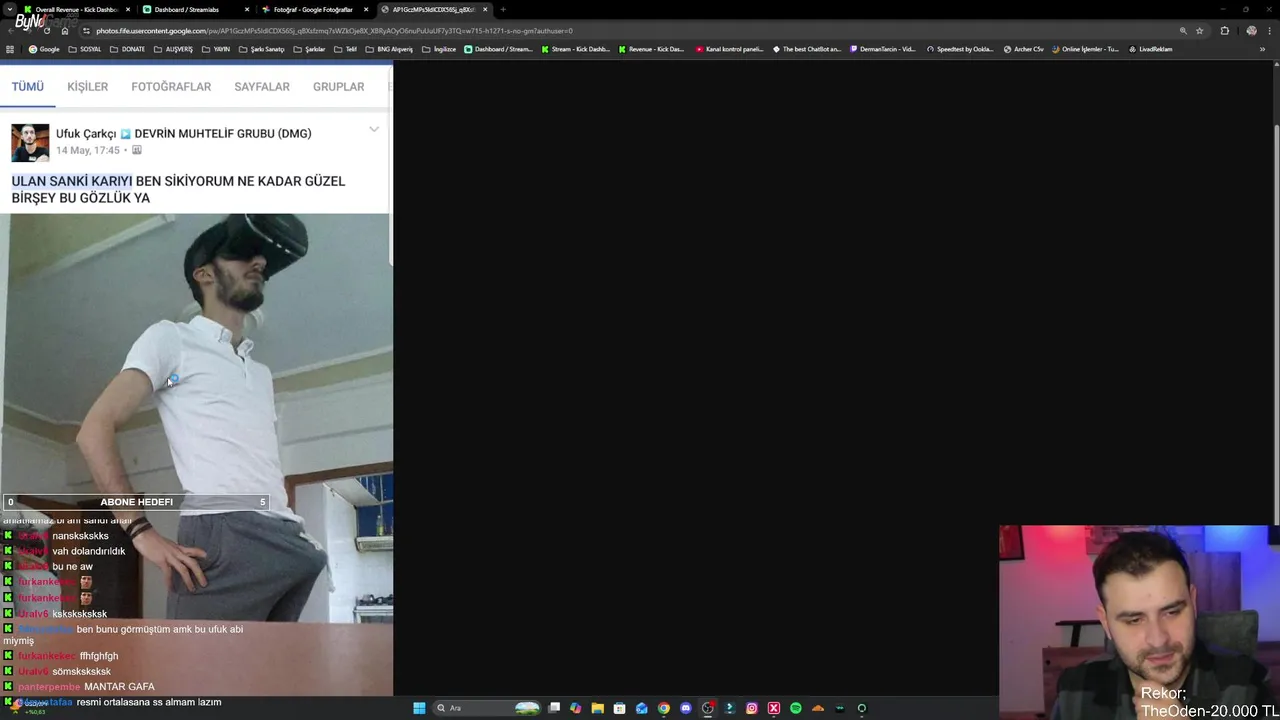1280x720 pixels.
Task: Open File Explorer from the taskbar
Action: (597, 708)
